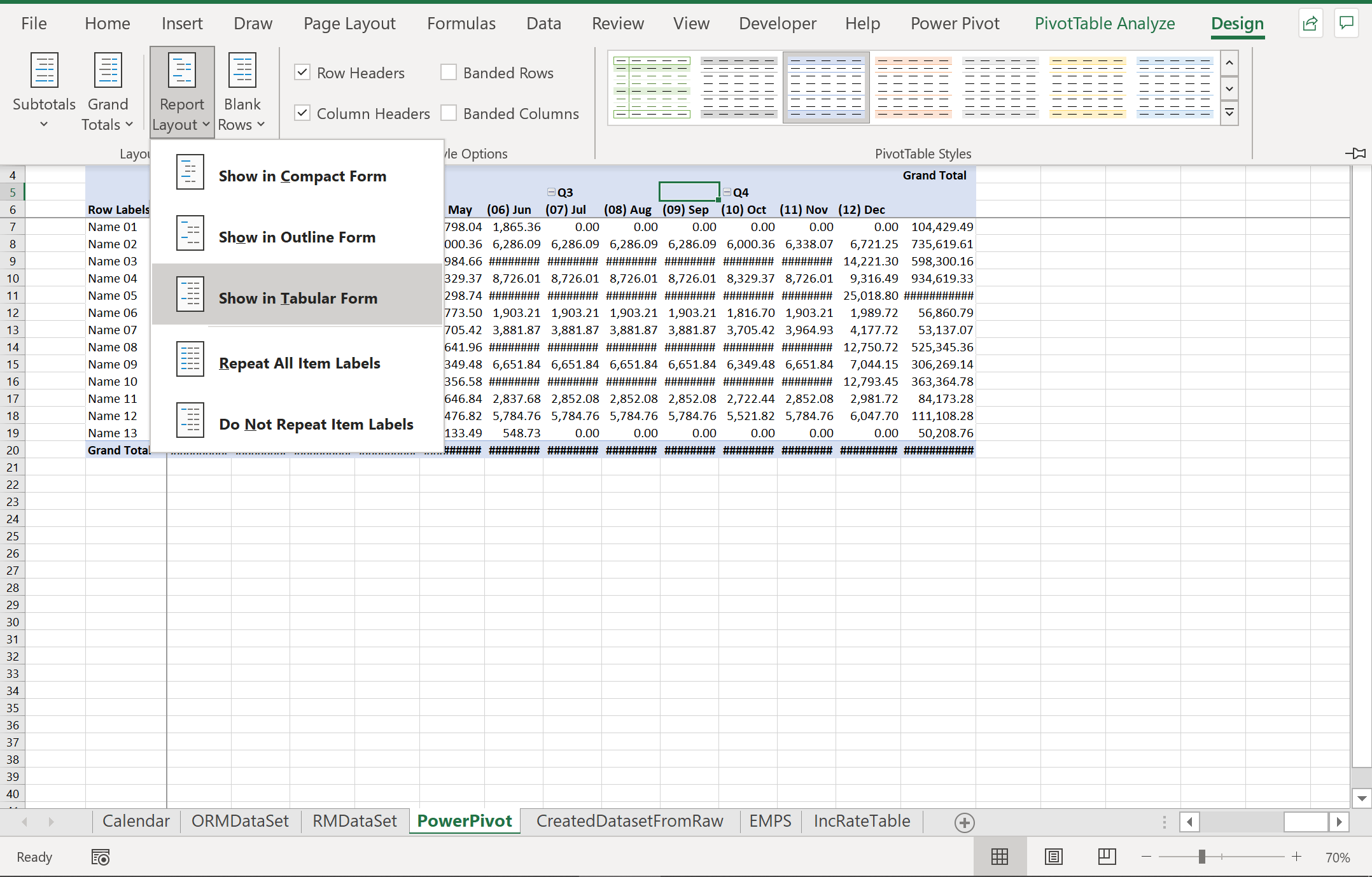Apply the yellow PivotTable style thumbnail
1372x877 pixels.
pos(1088,87)
